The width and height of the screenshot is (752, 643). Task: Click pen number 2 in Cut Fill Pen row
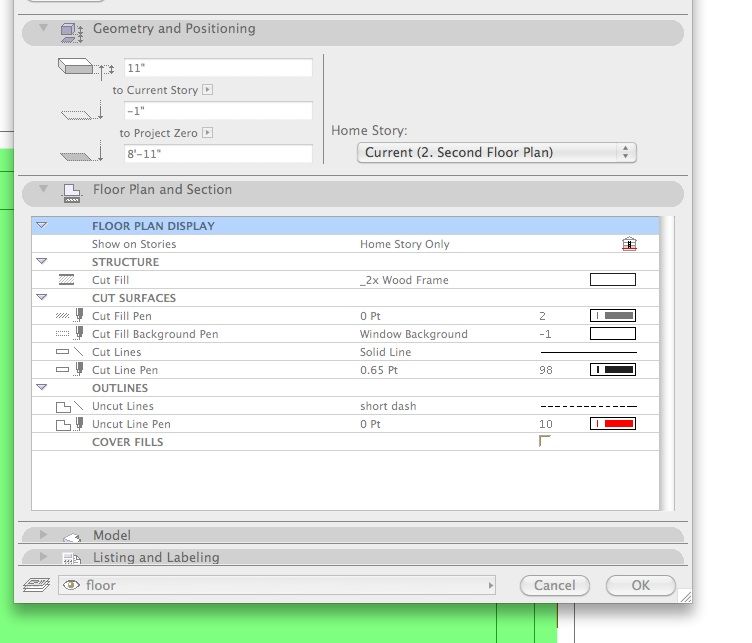542,316
